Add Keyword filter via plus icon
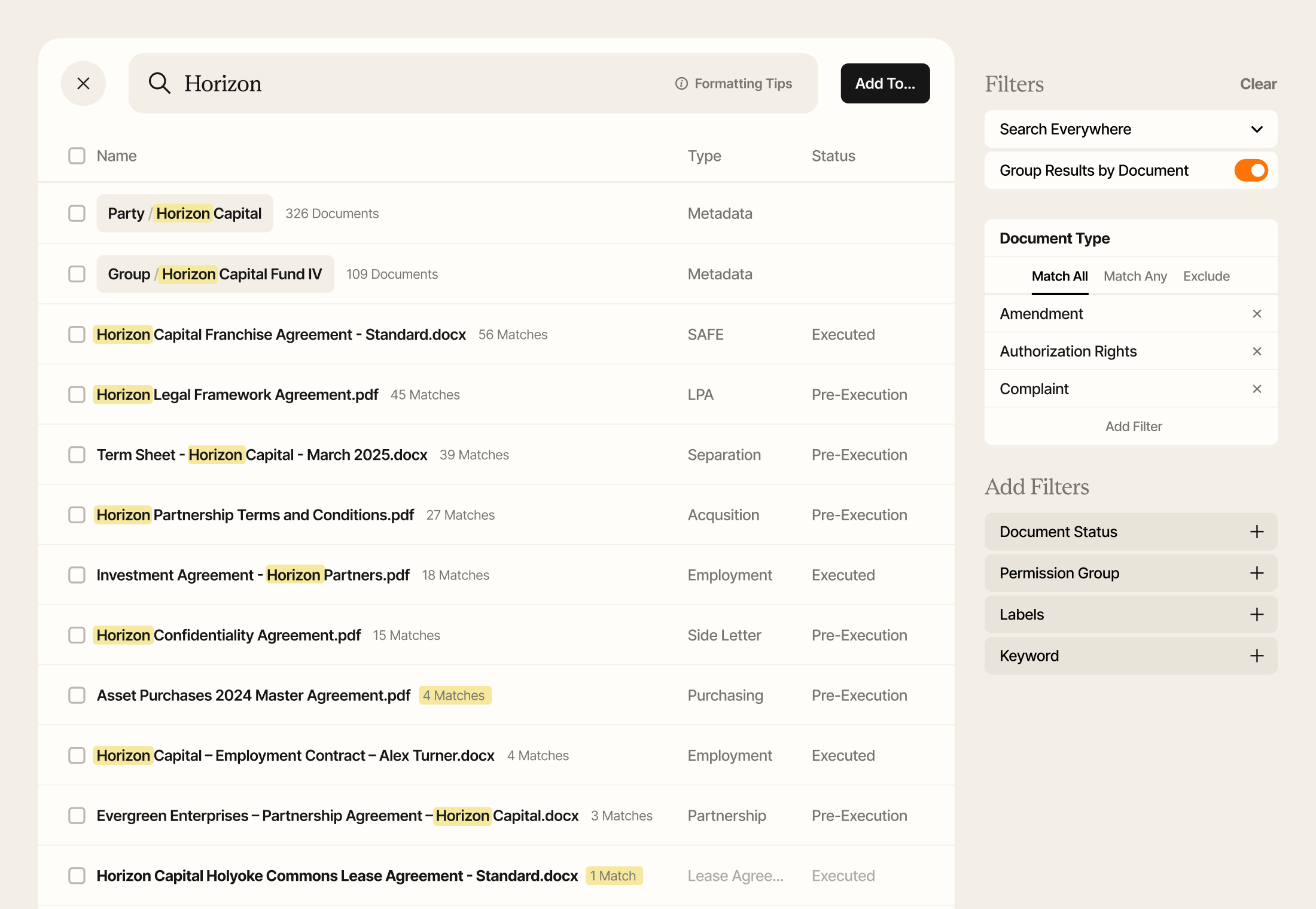 click(x=1257, y=656)
